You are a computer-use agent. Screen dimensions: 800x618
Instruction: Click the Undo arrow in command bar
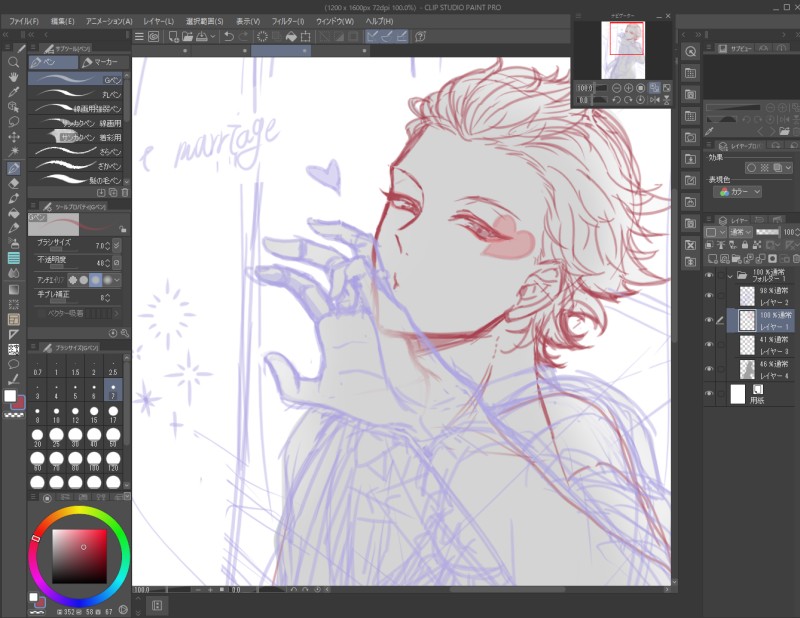[229, 36]
